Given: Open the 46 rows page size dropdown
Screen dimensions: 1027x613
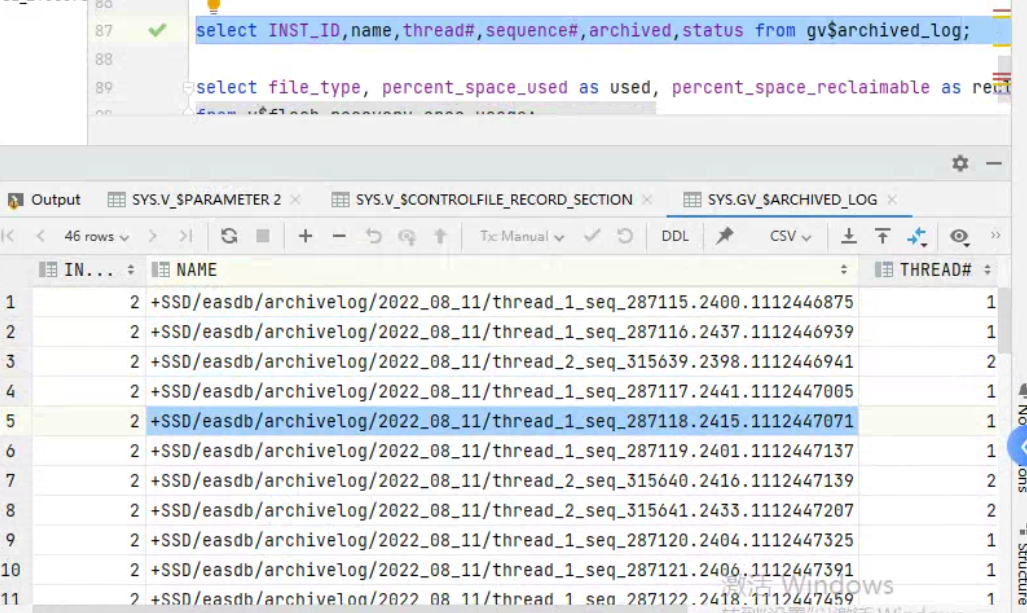Looking at the screenshot, I should [96, 236].
